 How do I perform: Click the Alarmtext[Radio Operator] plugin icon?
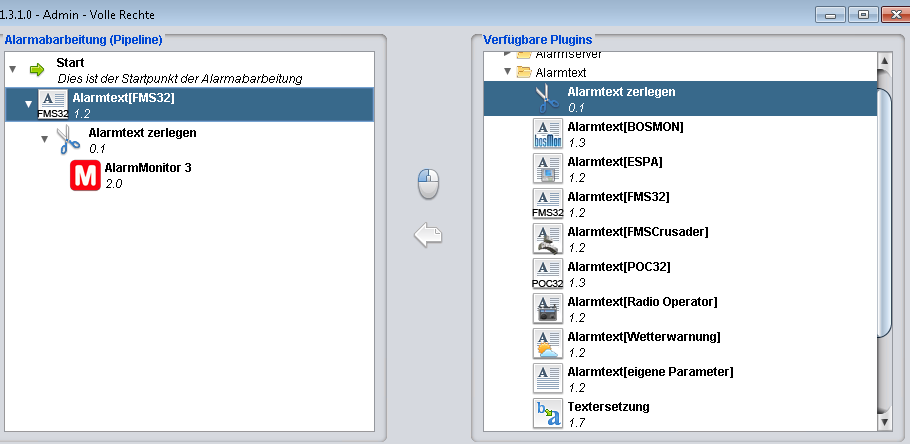click(x=548, y=307)
